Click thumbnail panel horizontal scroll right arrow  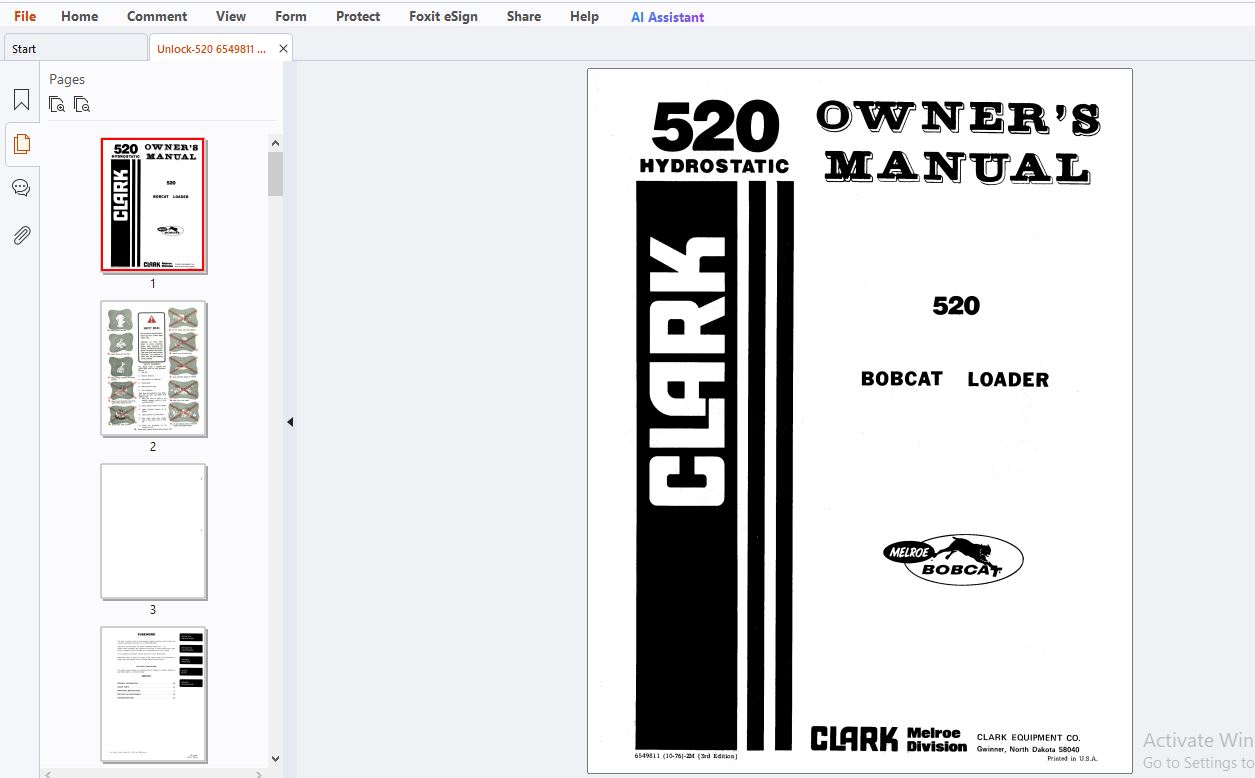[x=260, y=774]
